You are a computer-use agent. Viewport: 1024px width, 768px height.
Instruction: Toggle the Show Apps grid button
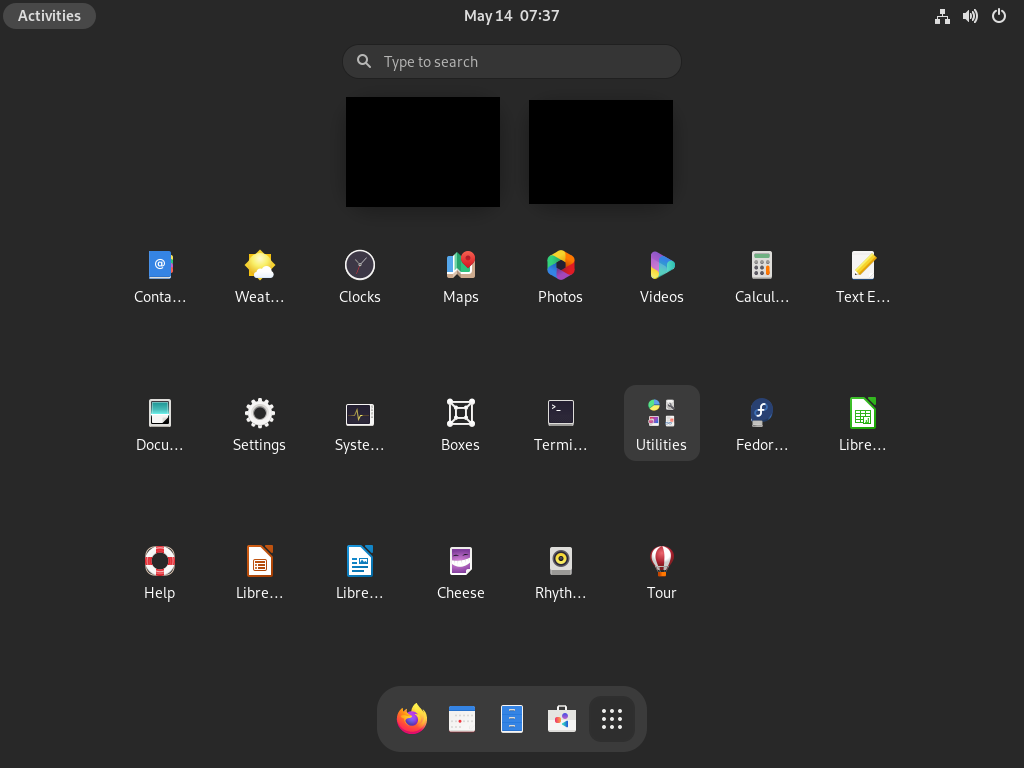tap(612, 719)
